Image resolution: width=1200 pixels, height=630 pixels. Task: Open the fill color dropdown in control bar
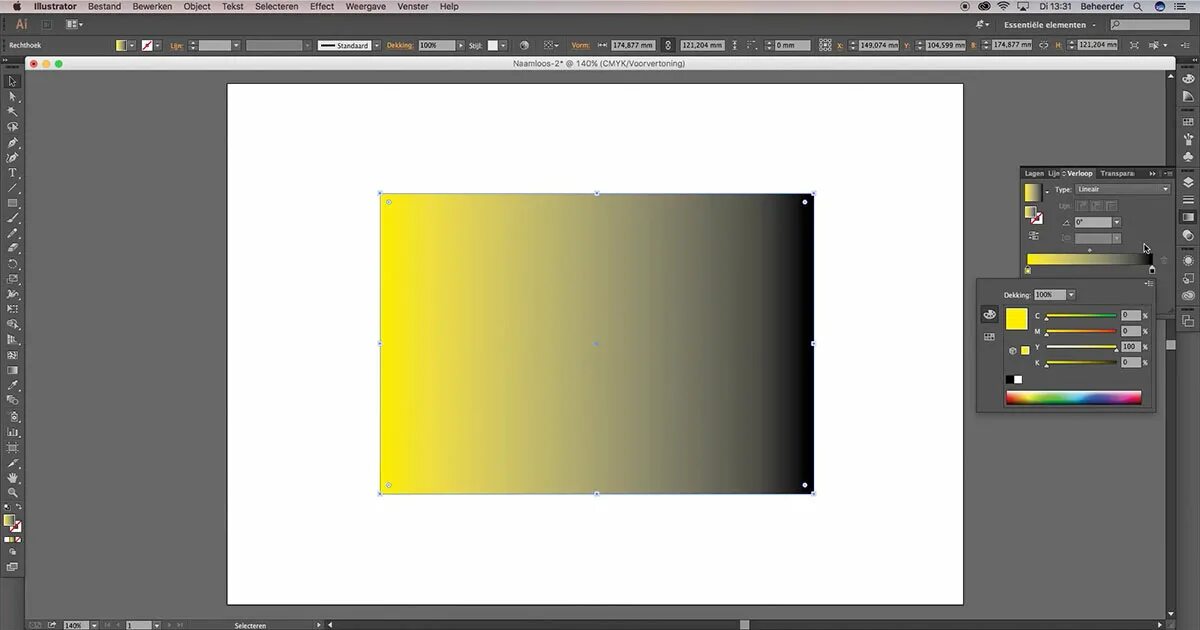coord(132,45)
